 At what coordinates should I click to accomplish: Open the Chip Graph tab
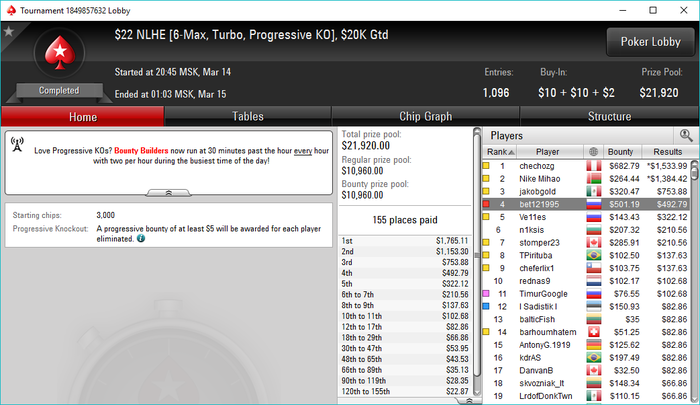click(x=425, y=117)
